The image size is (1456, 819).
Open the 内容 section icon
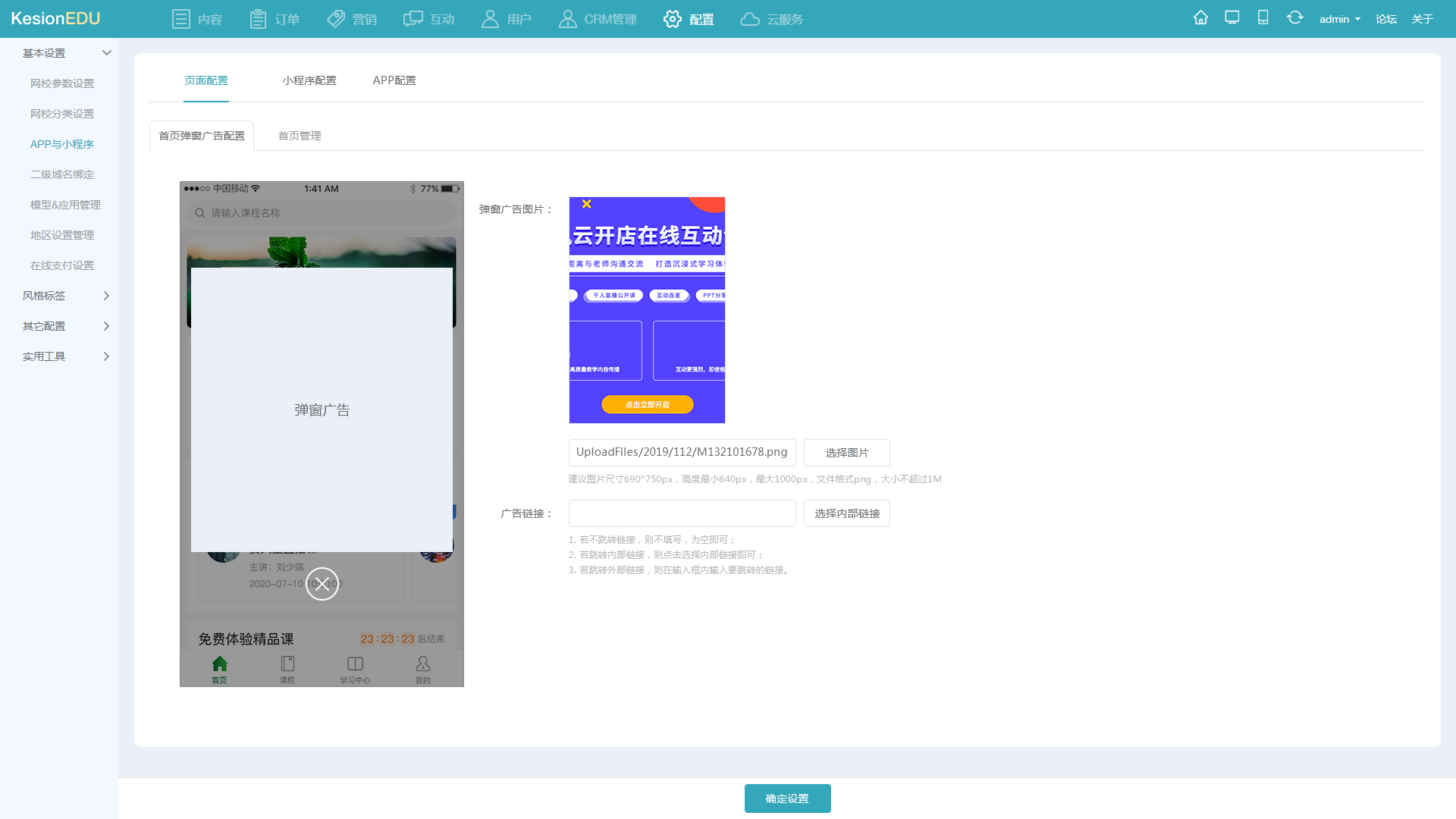tap(181, 18)
